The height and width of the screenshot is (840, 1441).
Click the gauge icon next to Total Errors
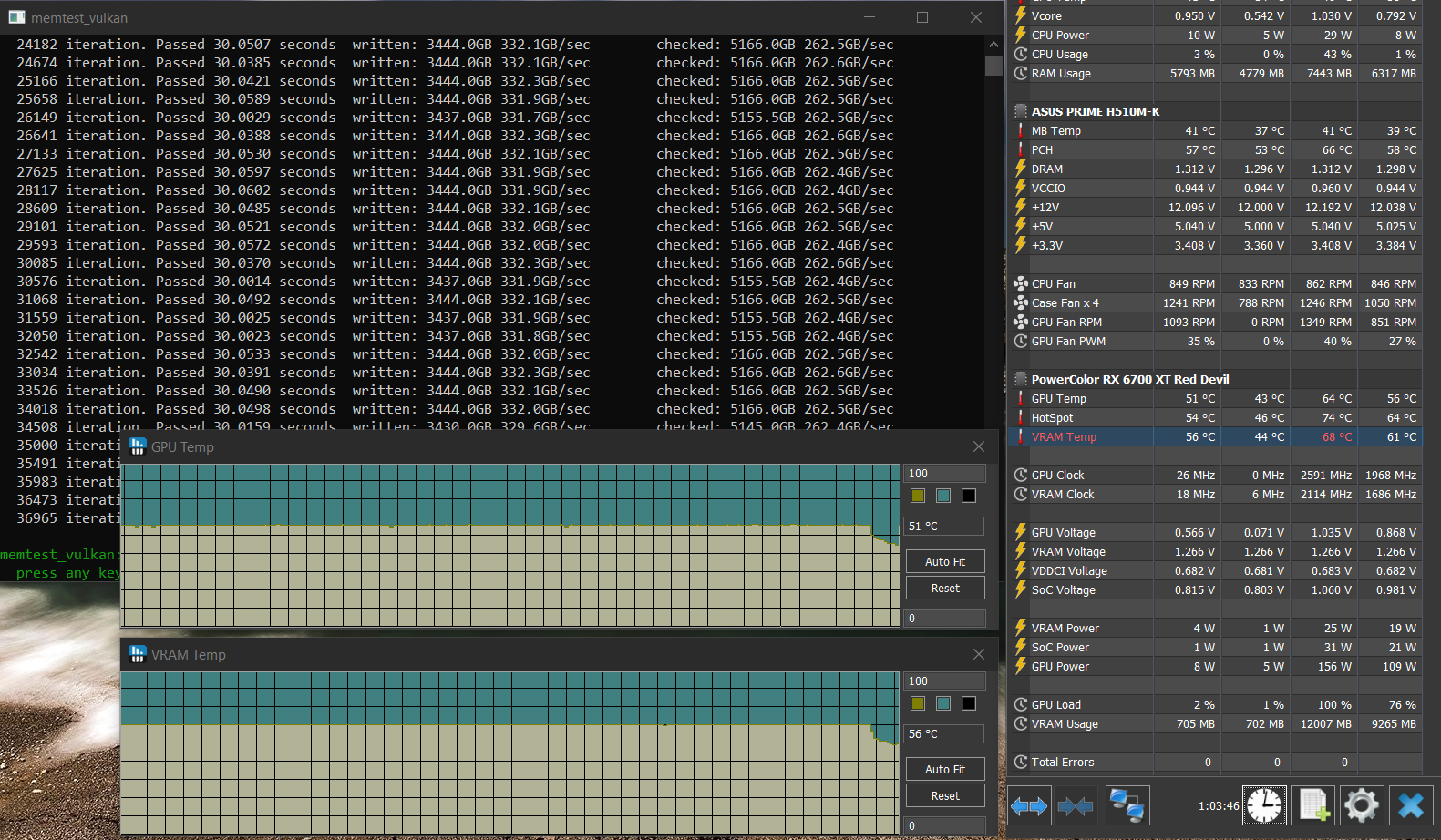1021,762
